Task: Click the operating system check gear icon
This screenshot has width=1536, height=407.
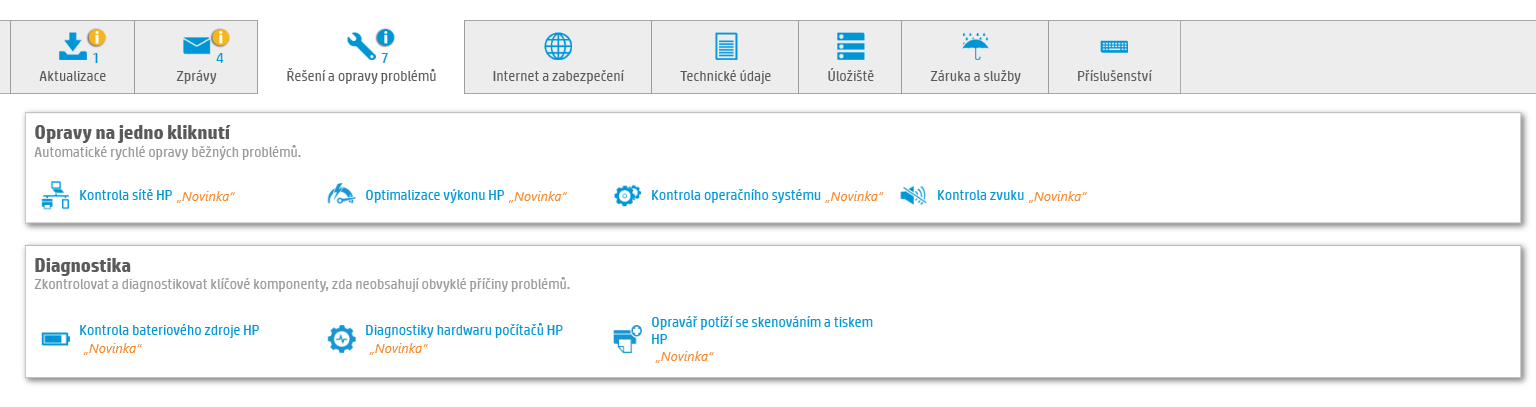Action: pyautogui.click(x=627, y=195)
